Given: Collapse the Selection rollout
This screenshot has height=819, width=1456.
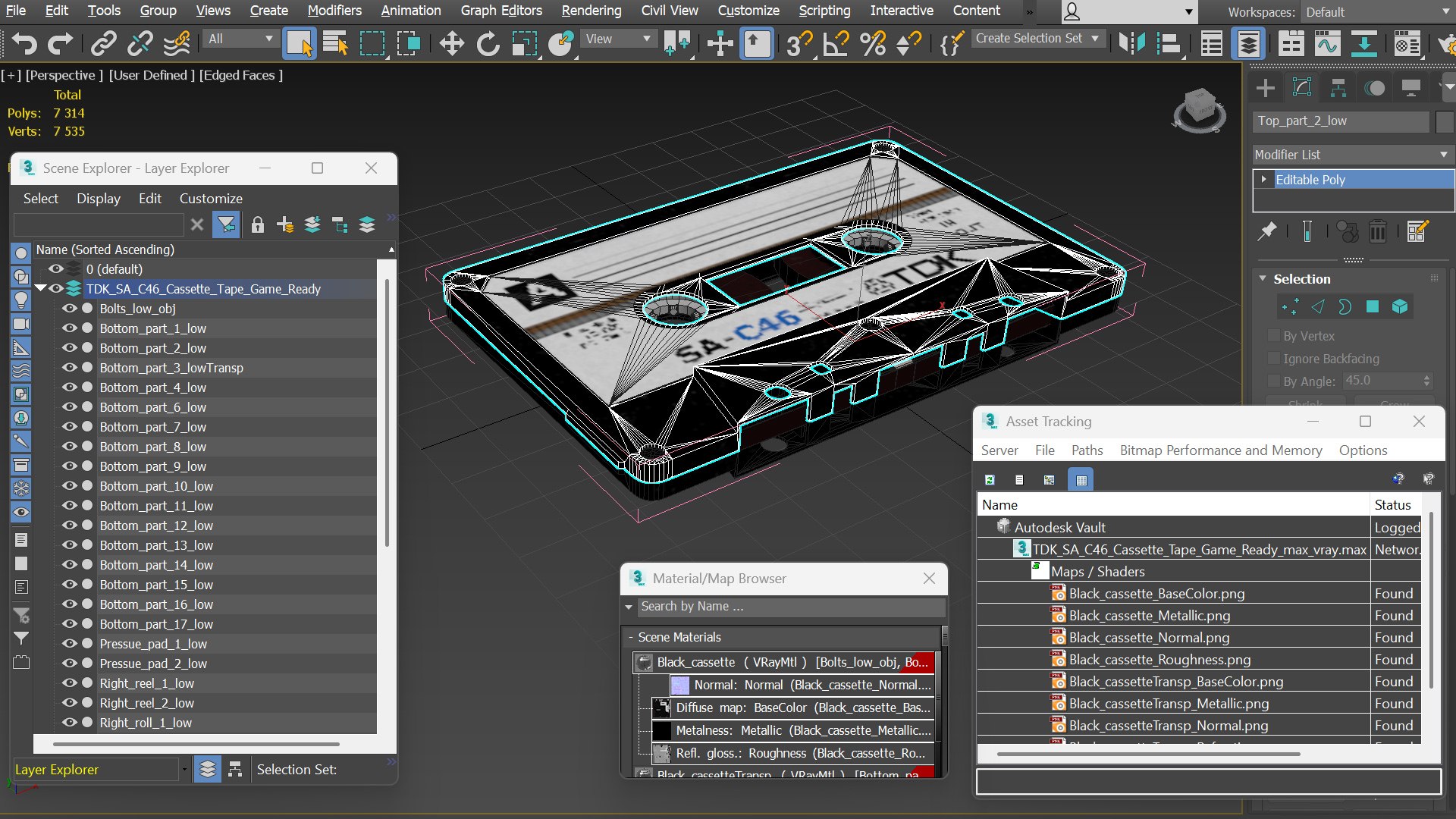Looking at the screenshot, I should tap(1263, 279).
